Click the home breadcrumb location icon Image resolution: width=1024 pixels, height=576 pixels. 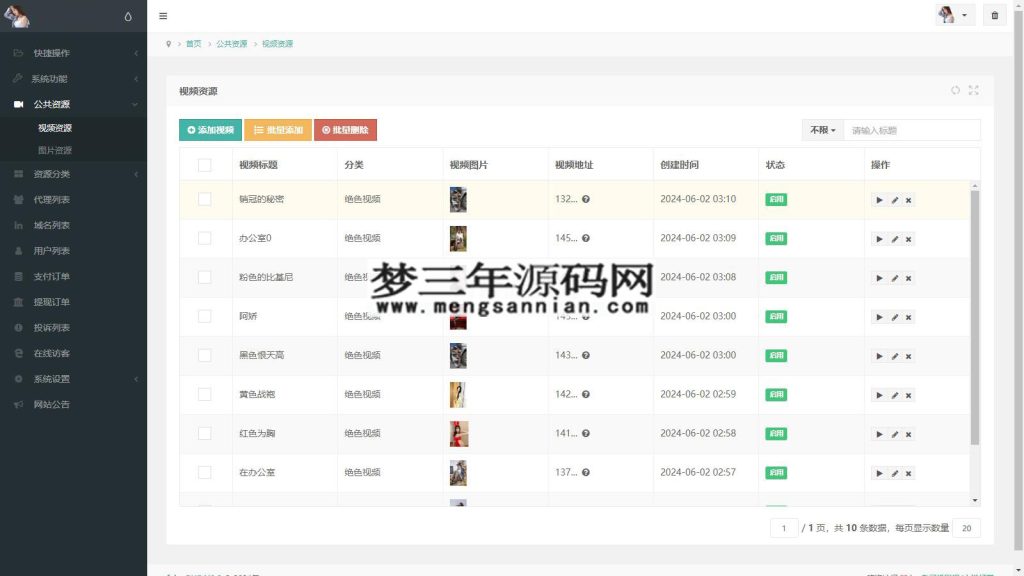(168, 44)
